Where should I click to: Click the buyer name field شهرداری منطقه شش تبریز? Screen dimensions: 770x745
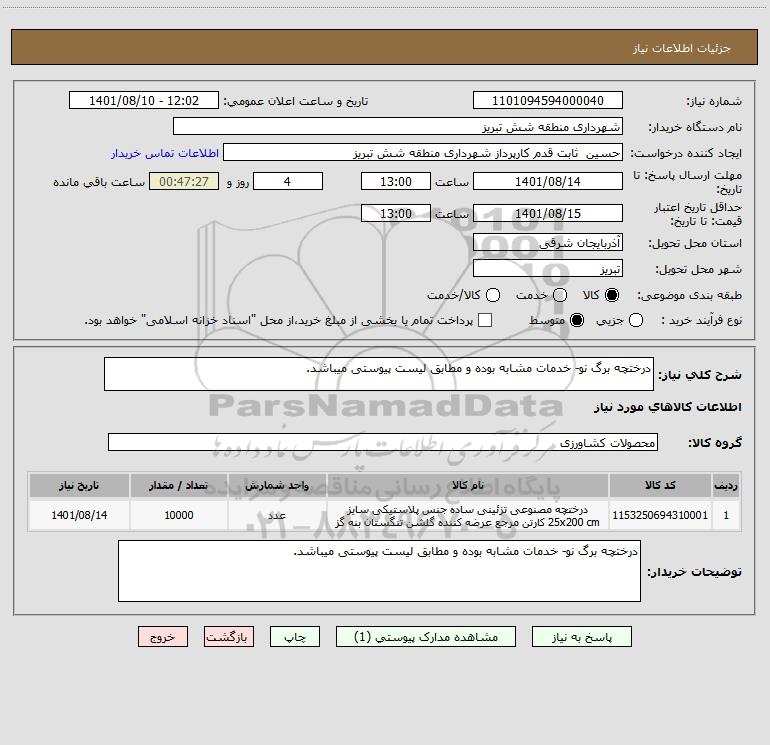click(398, 127)
